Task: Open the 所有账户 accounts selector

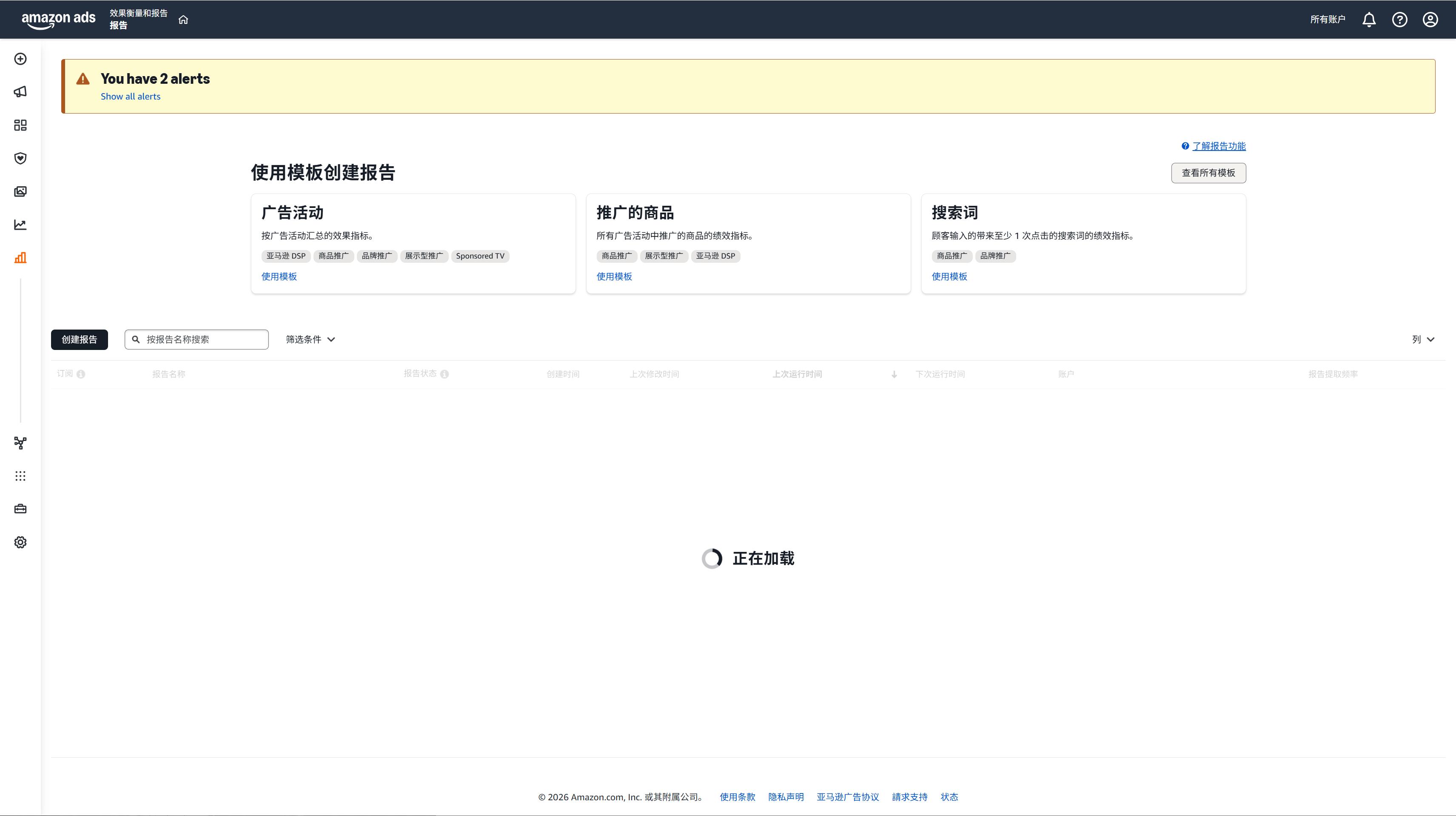Action: (1328, 20)
